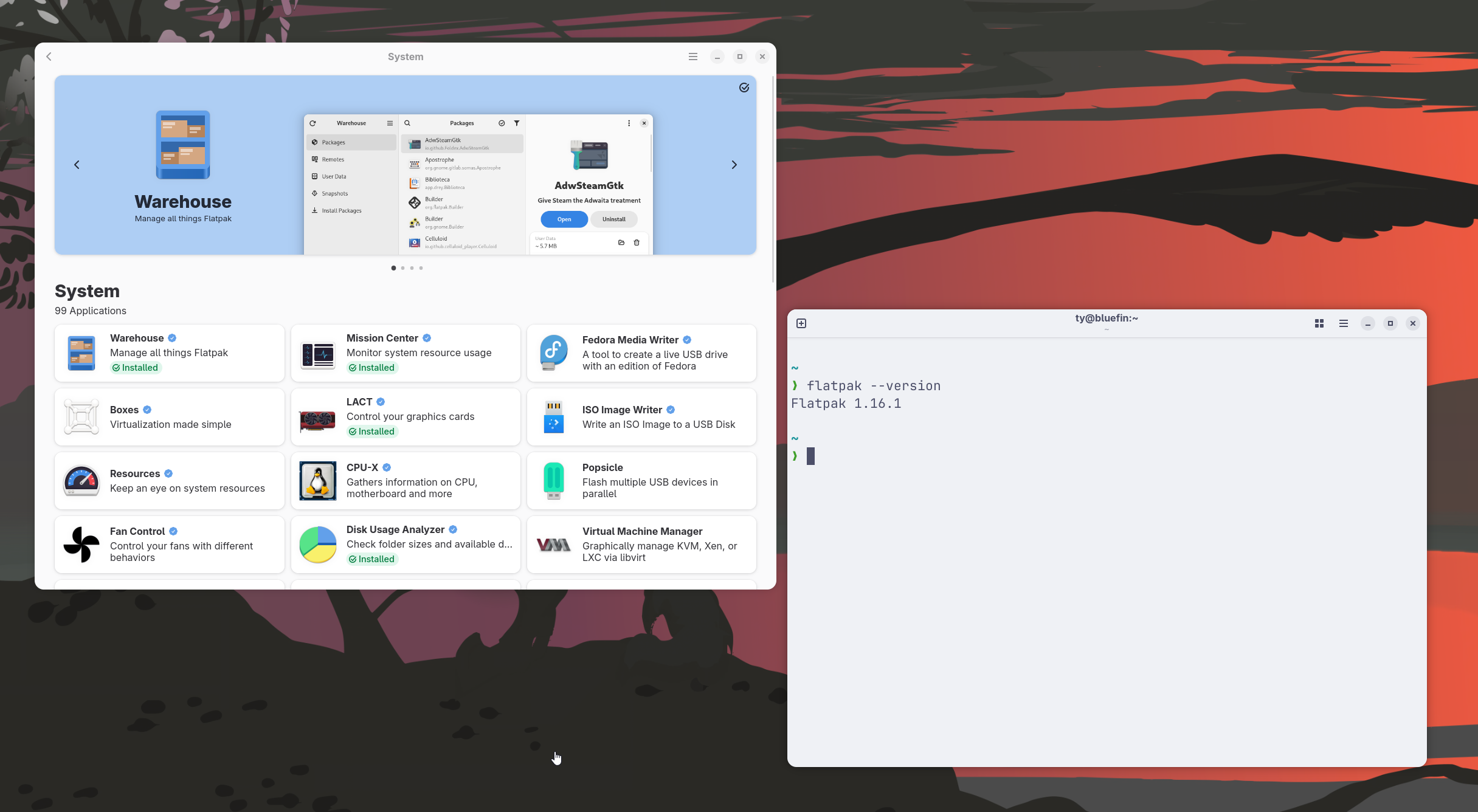
Task: Open a new tab in the terminal
Action: click(801, 323)
